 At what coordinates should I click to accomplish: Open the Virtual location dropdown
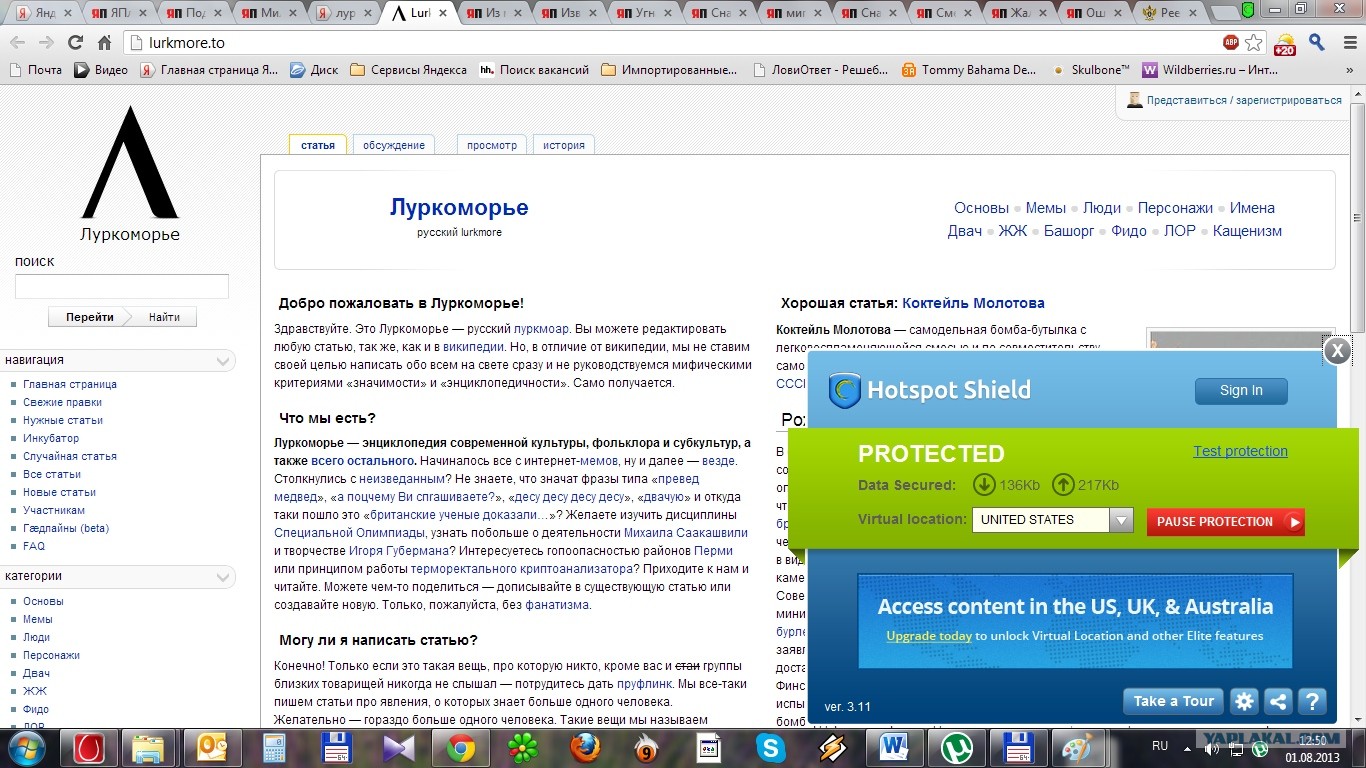click(x=1052, y=520)
